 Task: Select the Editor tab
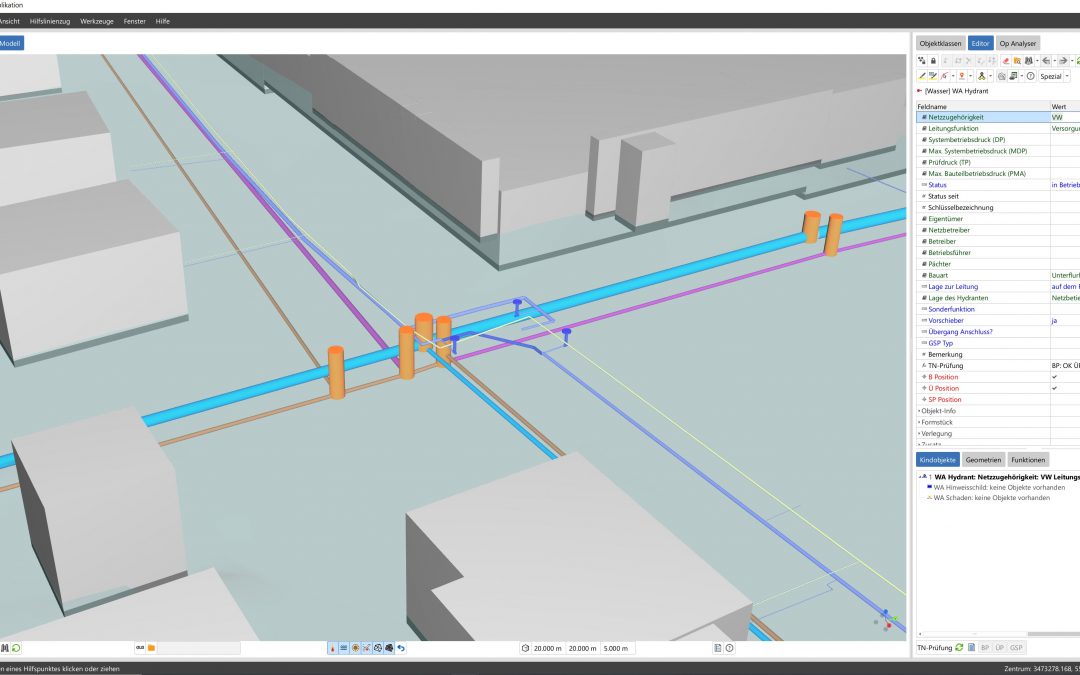click(x=980, y=43)
